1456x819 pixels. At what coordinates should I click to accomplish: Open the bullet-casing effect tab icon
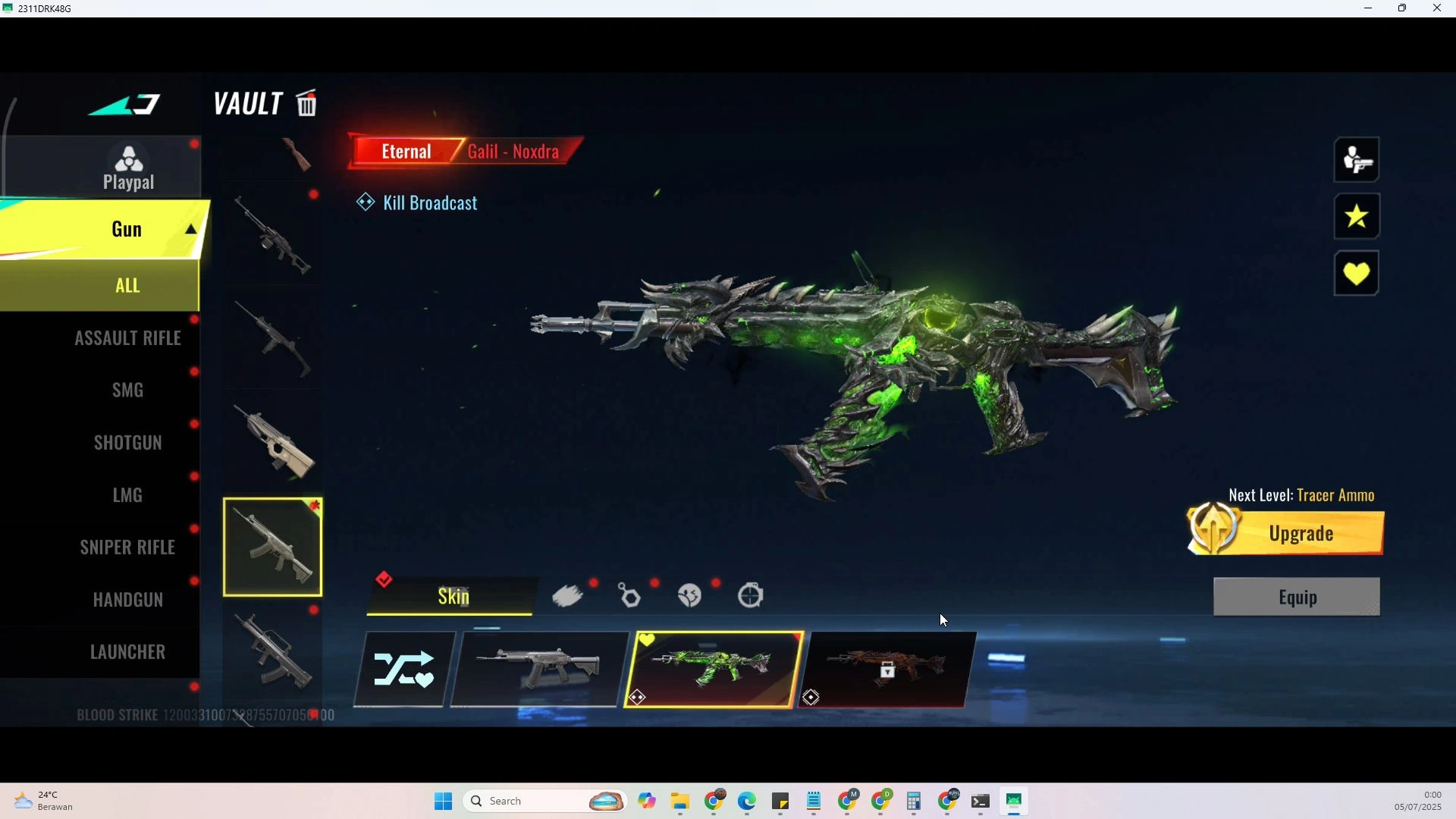click(567, 597)
